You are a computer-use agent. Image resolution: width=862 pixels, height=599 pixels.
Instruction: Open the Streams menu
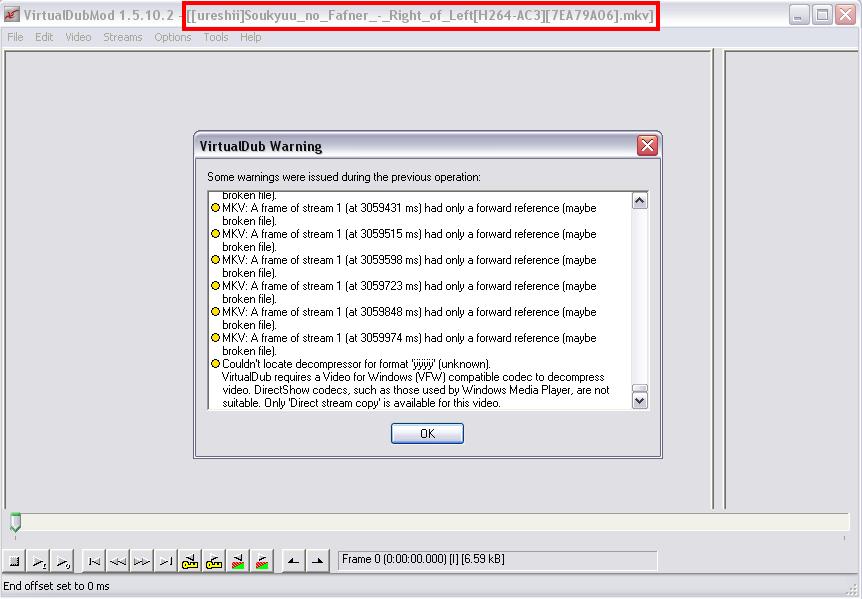click(123, 37)
